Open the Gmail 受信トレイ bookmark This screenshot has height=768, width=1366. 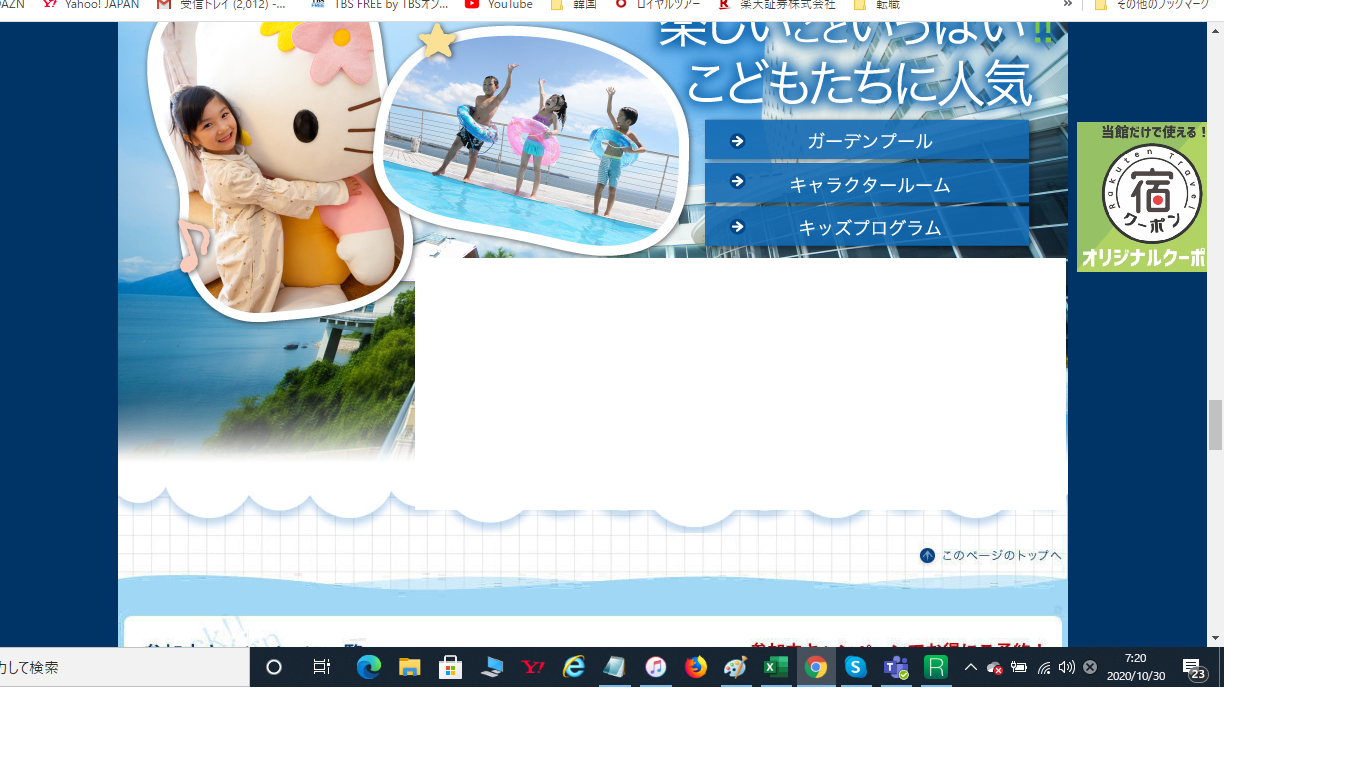click(x=222, y=5)
